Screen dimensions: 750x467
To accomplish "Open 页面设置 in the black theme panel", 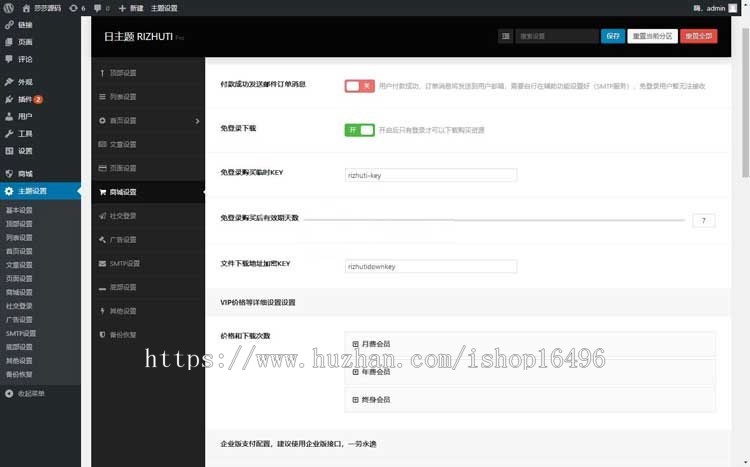I will [148, 168].
